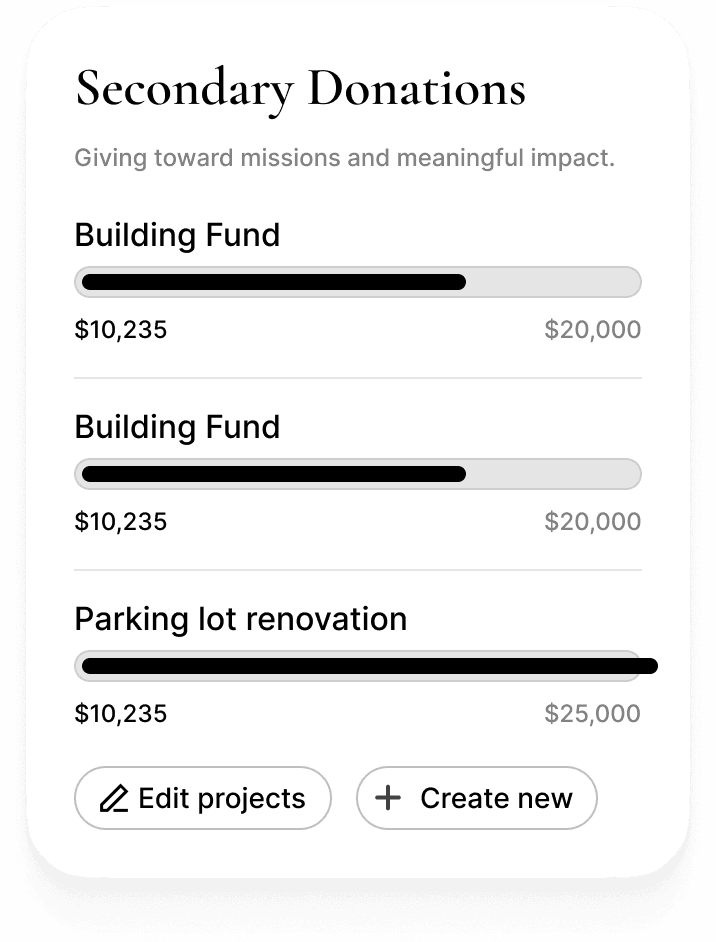The height and width of the screenshot is (942, 716).
Task: Click the first Building Fund raised amount $10,235
Action: pyautogui.click(x=120, y=330)
